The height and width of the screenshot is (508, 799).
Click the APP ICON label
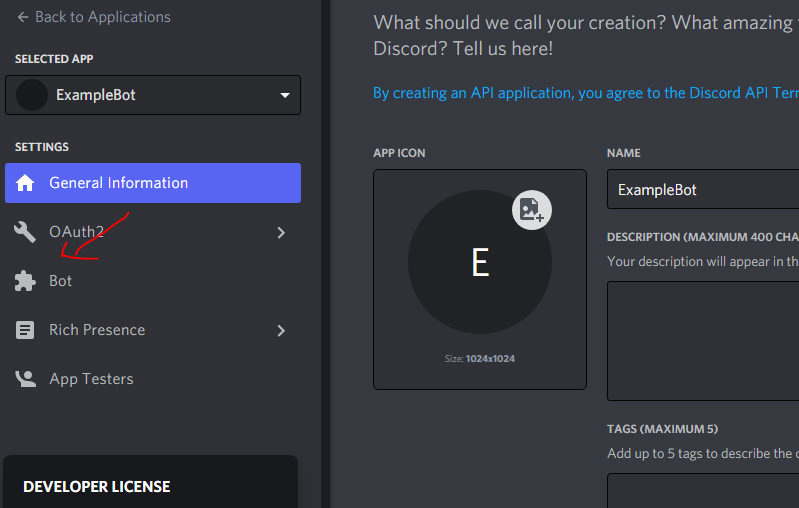(x=399, y=153)
